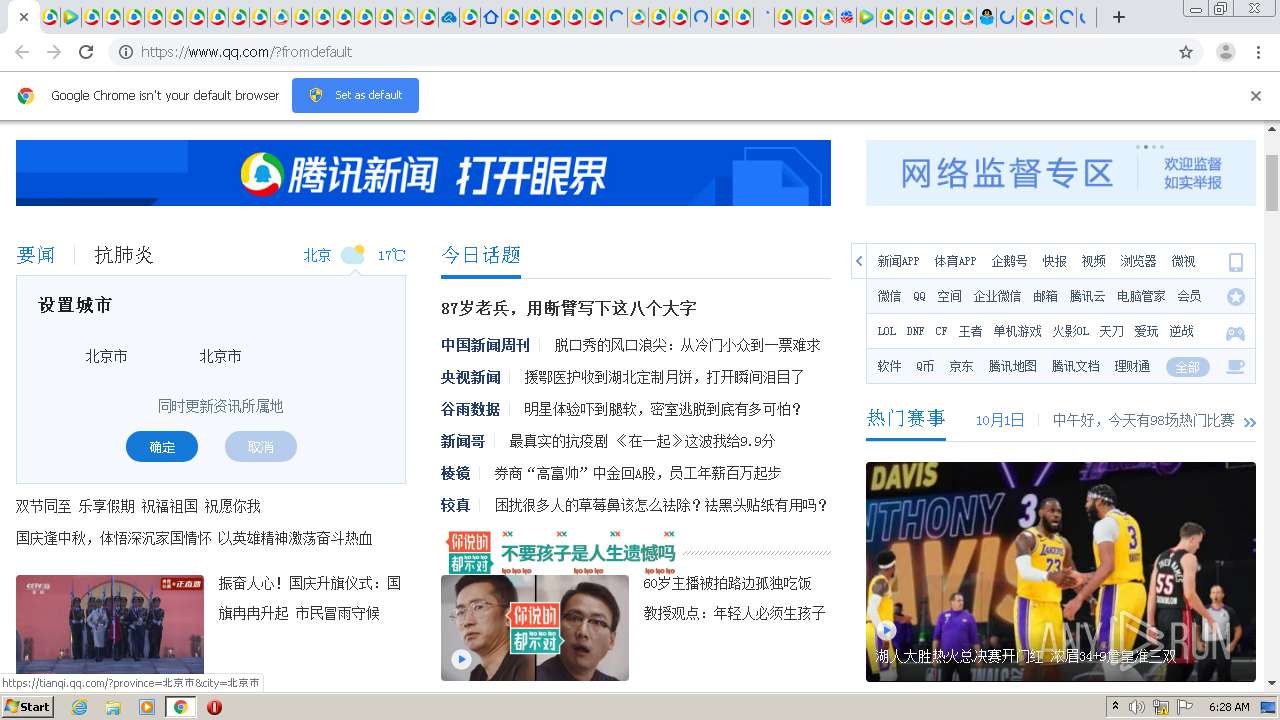
Task: Open the Windows Start menu
Action: point(28,706)
